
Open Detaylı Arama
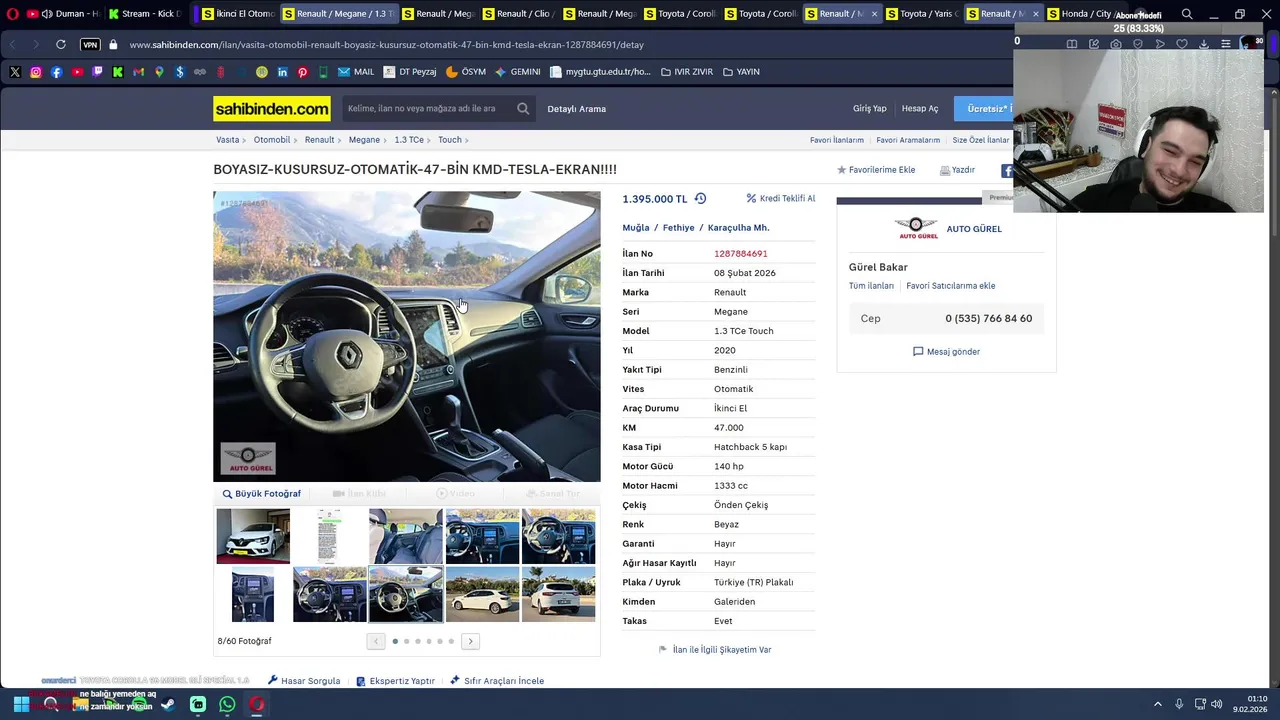[577, 109]
